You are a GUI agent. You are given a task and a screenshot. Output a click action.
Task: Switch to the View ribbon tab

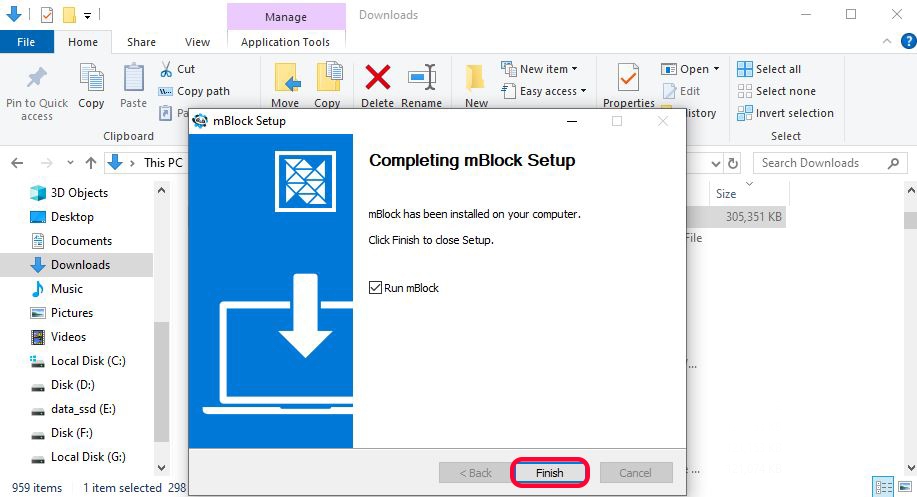point(197,42)
